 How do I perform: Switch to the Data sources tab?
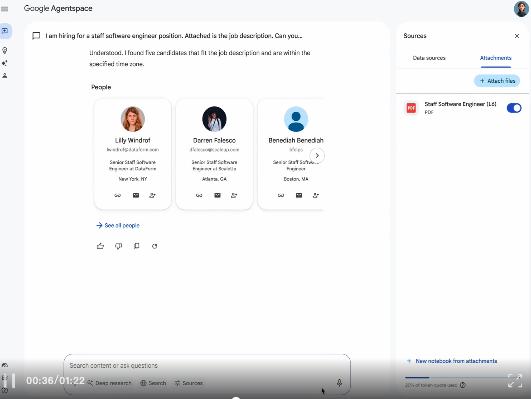click(429, 58)
